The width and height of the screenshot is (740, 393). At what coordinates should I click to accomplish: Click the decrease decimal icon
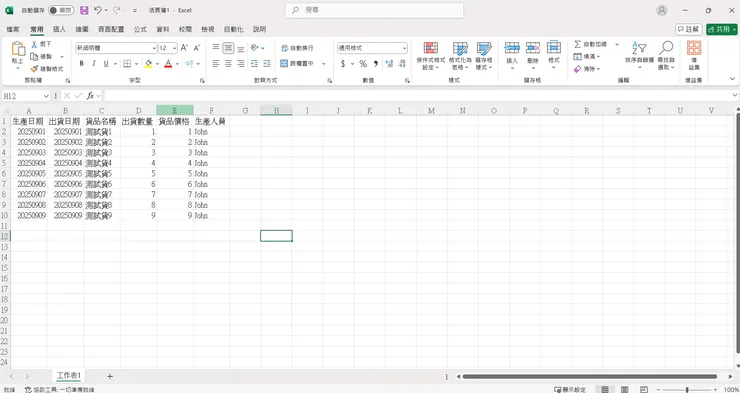pos(402,63)
